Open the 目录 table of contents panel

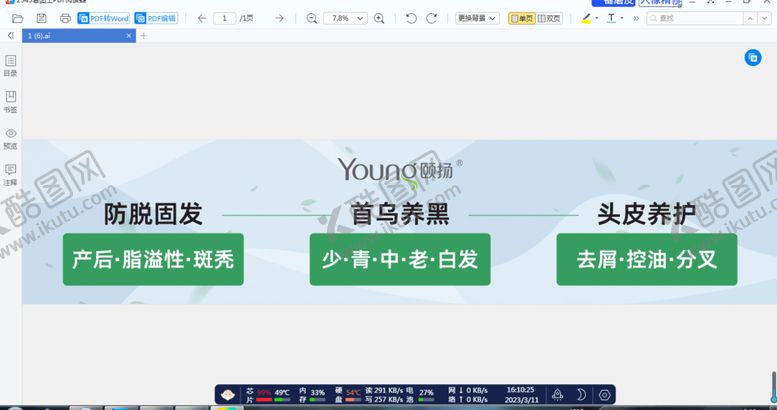pos(11,65)
